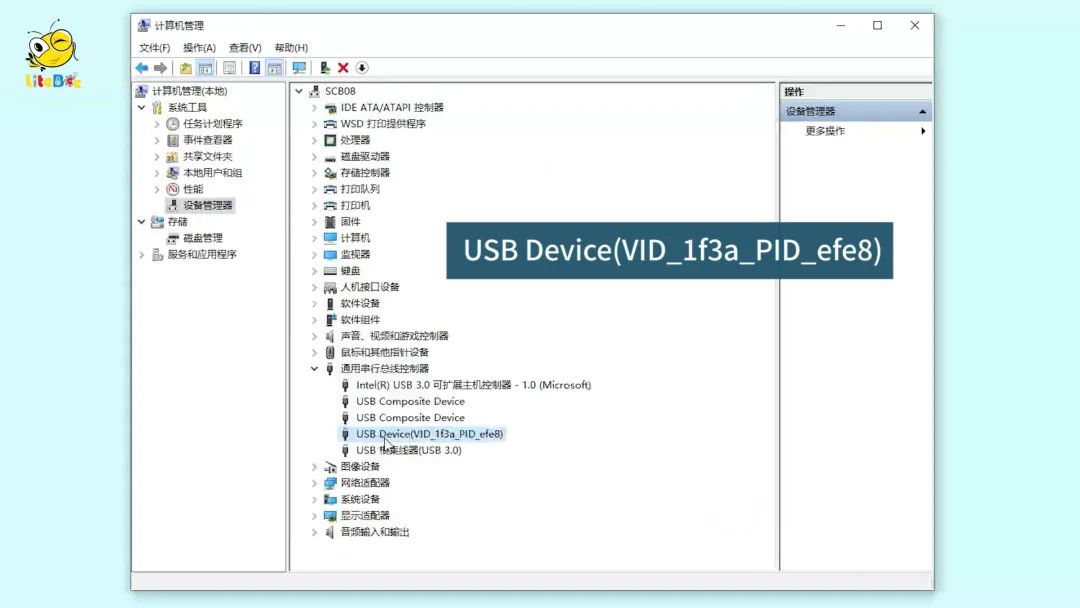Open the 操作(A) menu

[x=199, y=48]
